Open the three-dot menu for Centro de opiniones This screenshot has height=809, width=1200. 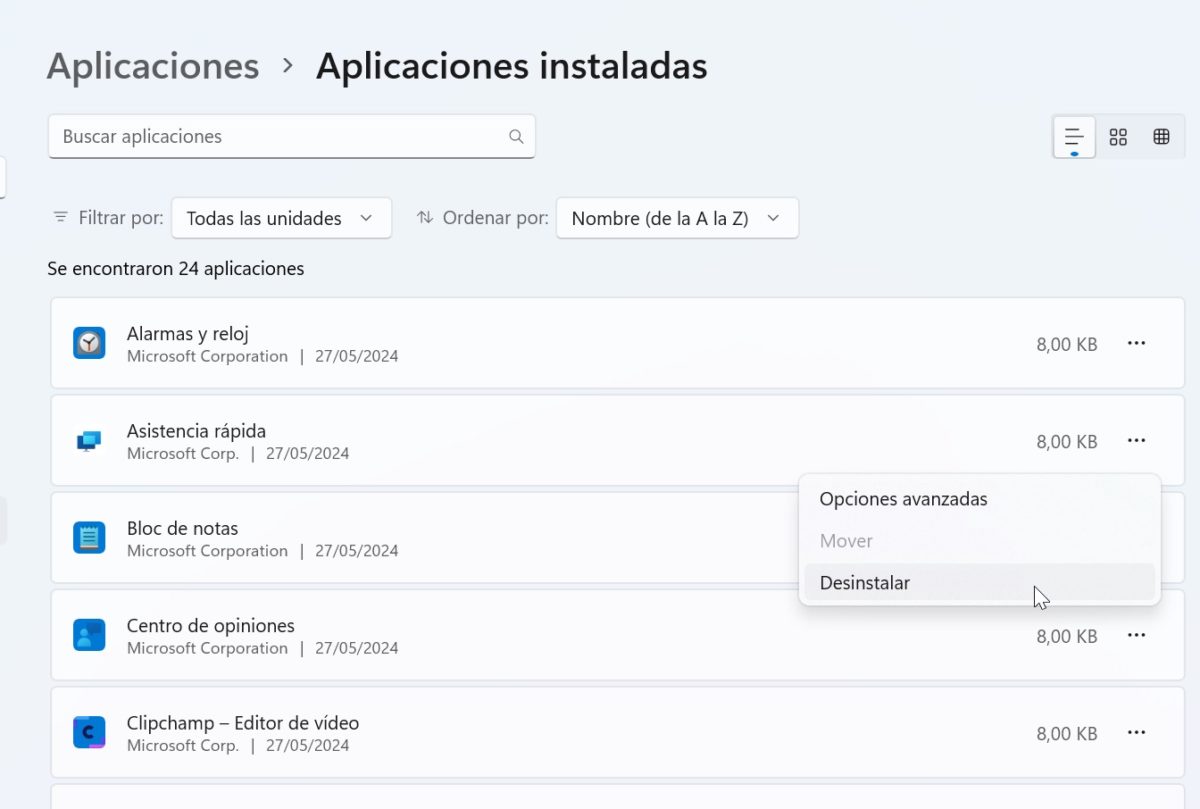(x=1136, y=635)
